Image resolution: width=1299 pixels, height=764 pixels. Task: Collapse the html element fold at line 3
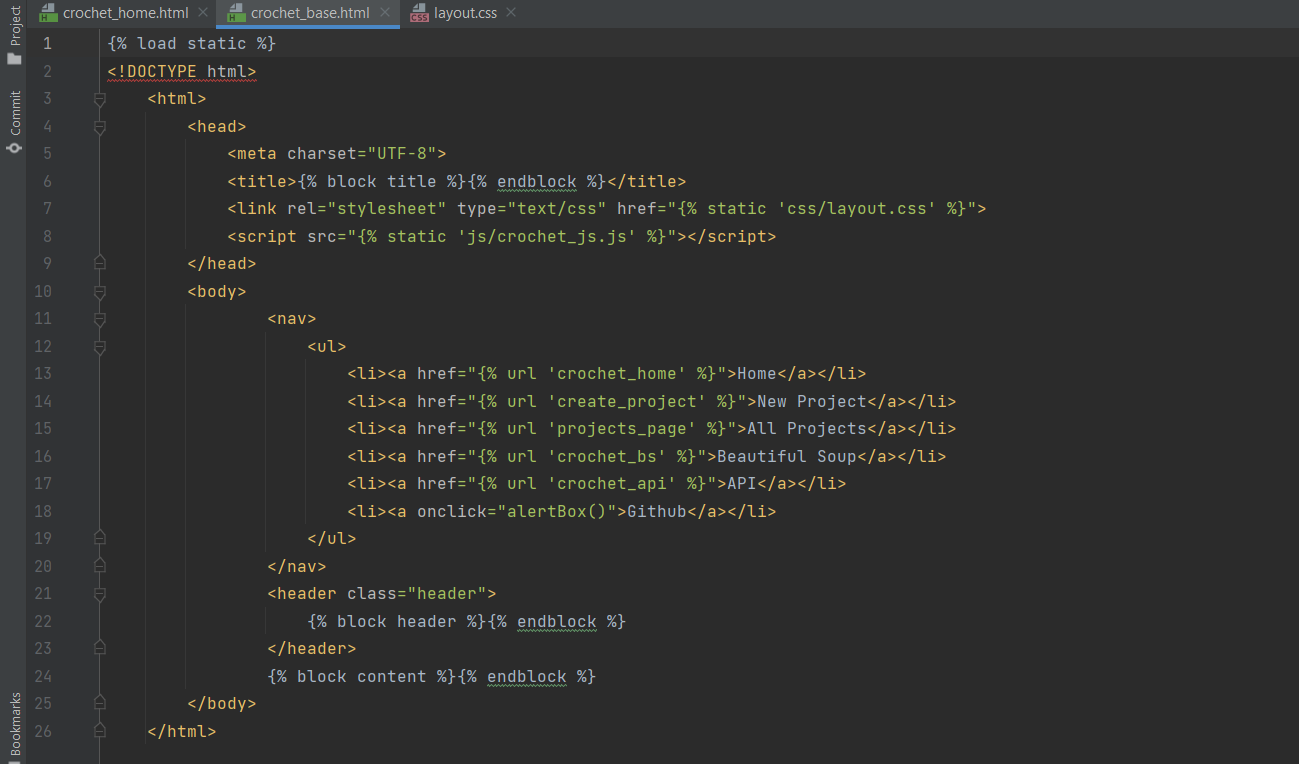tap(98, 98)
